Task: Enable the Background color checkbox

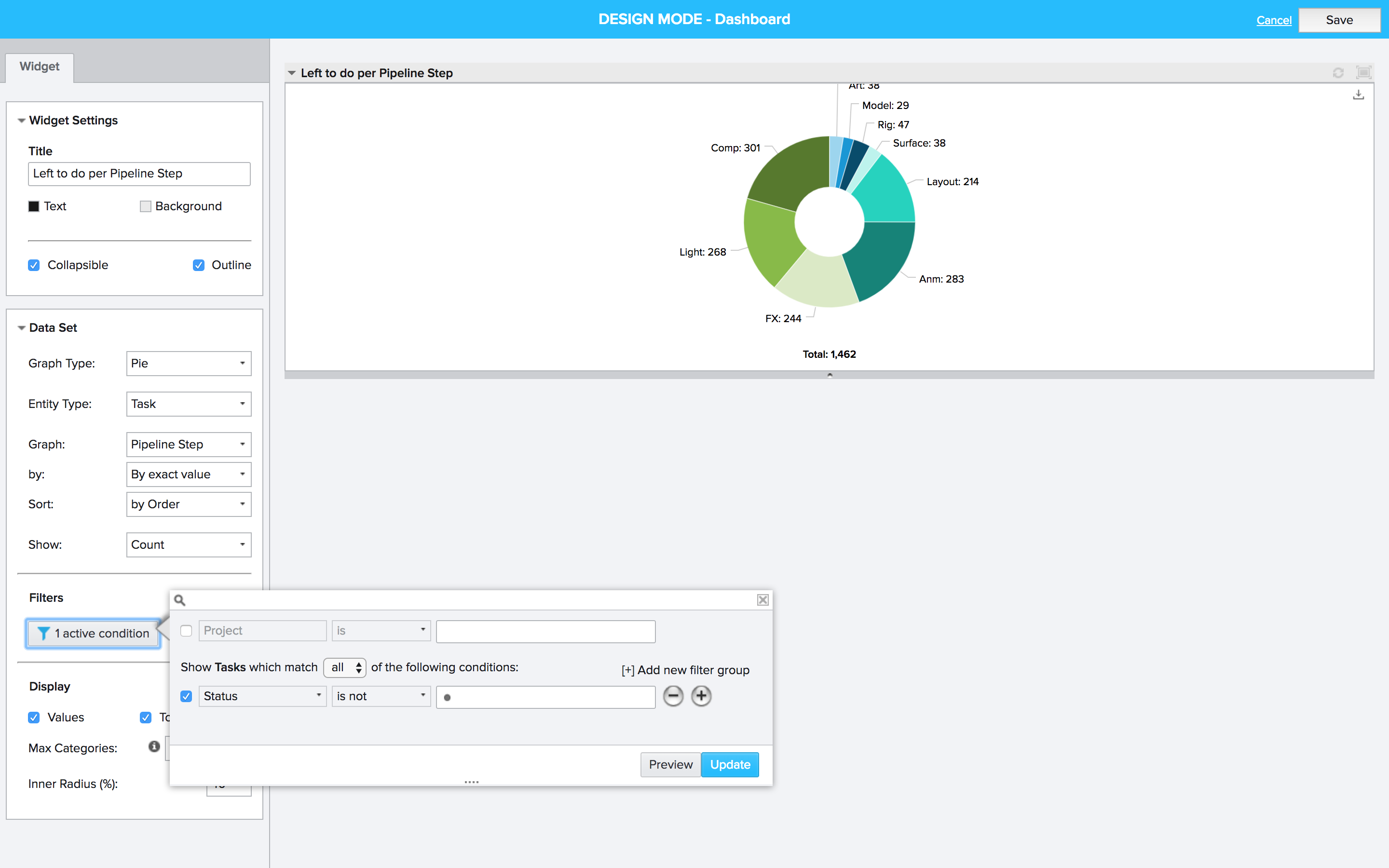Action: coord(145,206)
